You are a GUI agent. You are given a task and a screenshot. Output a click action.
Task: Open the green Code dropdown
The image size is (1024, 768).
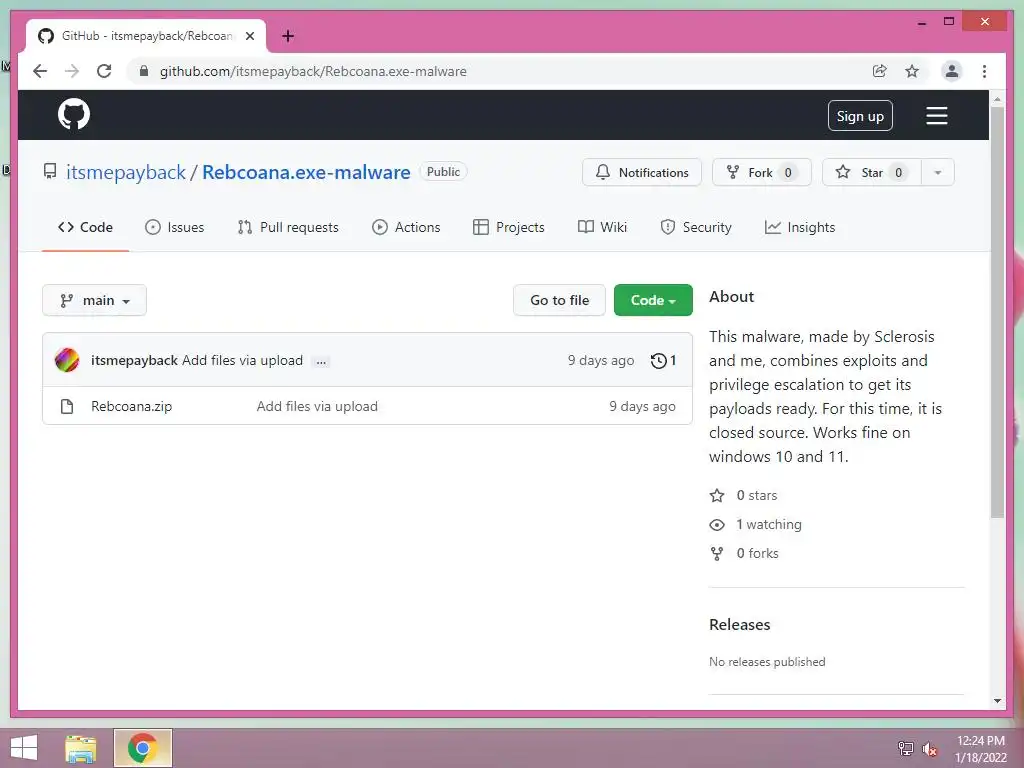click(x=653, y=300)
